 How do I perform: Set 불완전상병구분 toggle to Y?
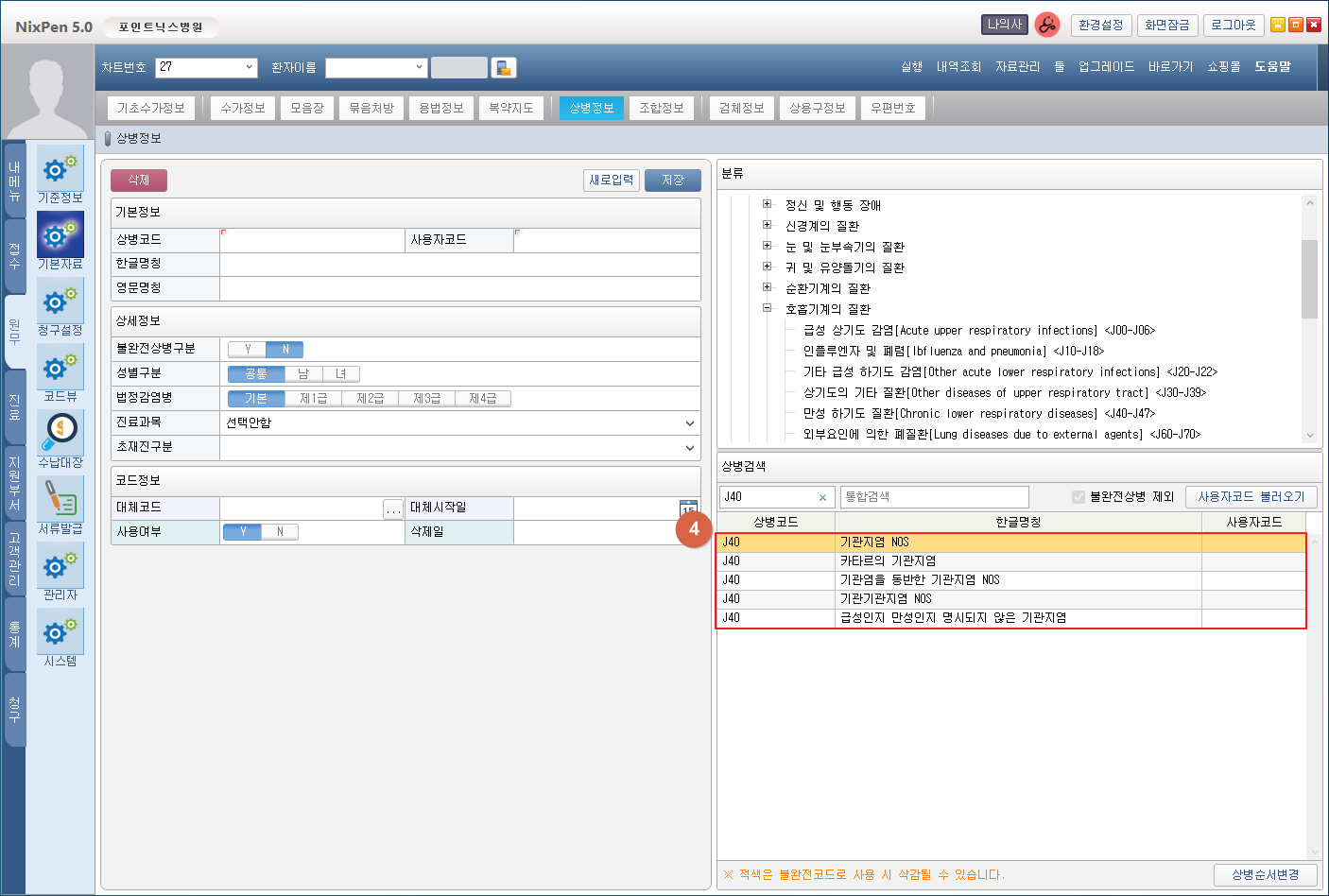click(248, 350)
